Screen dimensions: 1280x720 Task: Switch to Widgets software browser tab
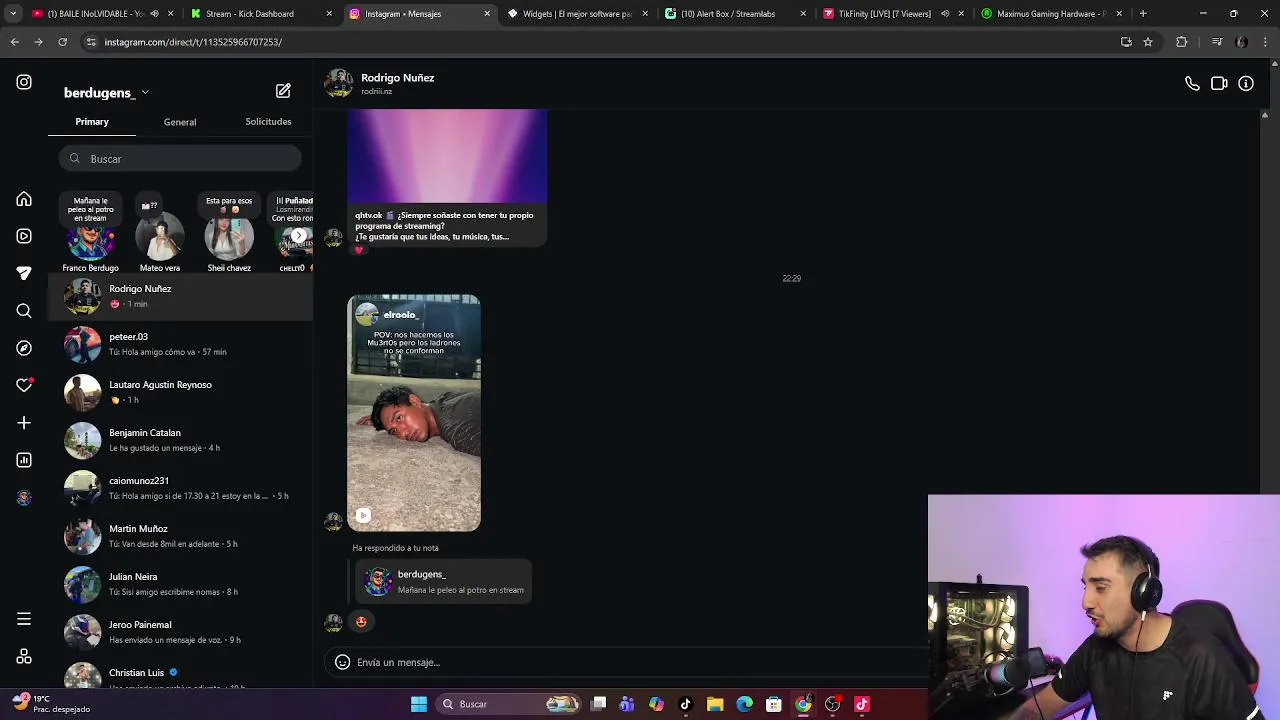point(578,14)
